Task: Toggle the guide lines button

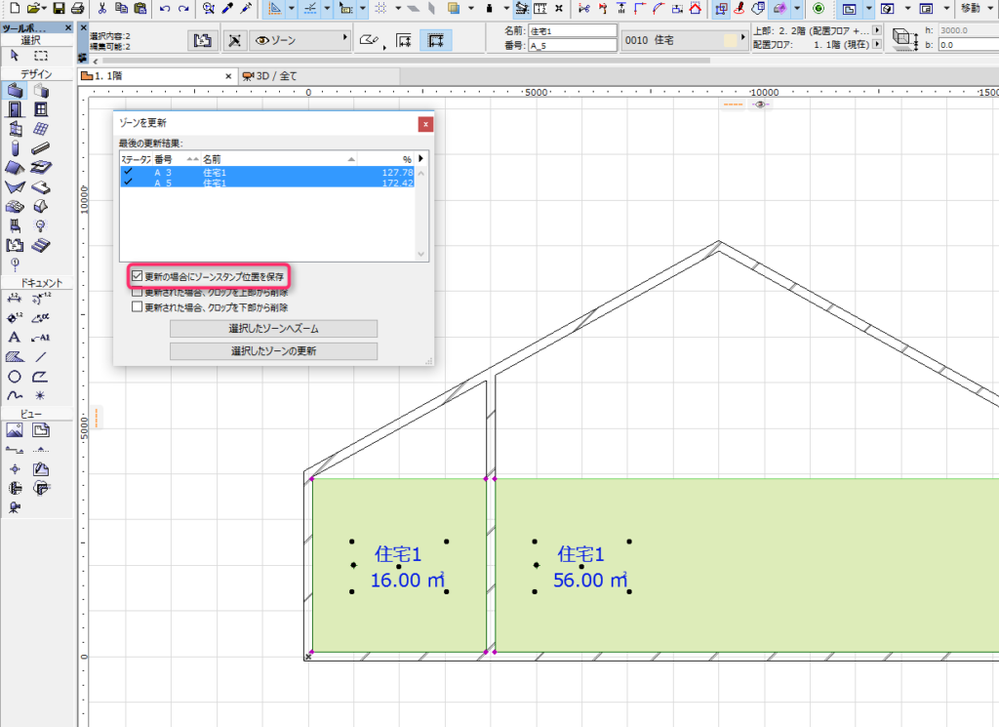Action: click(275, 8)
